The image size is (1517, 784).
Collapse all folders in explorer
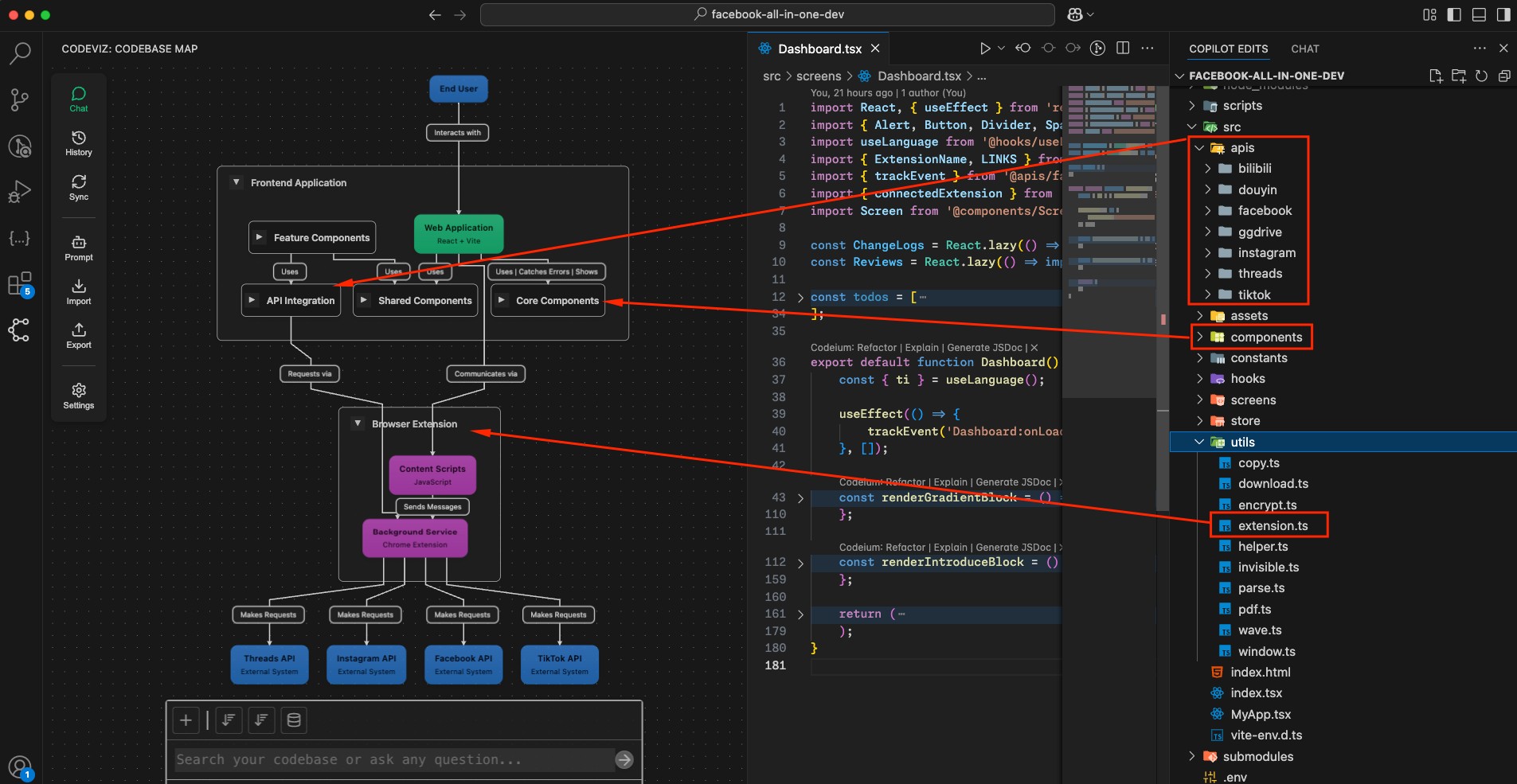click(1504, 76)
